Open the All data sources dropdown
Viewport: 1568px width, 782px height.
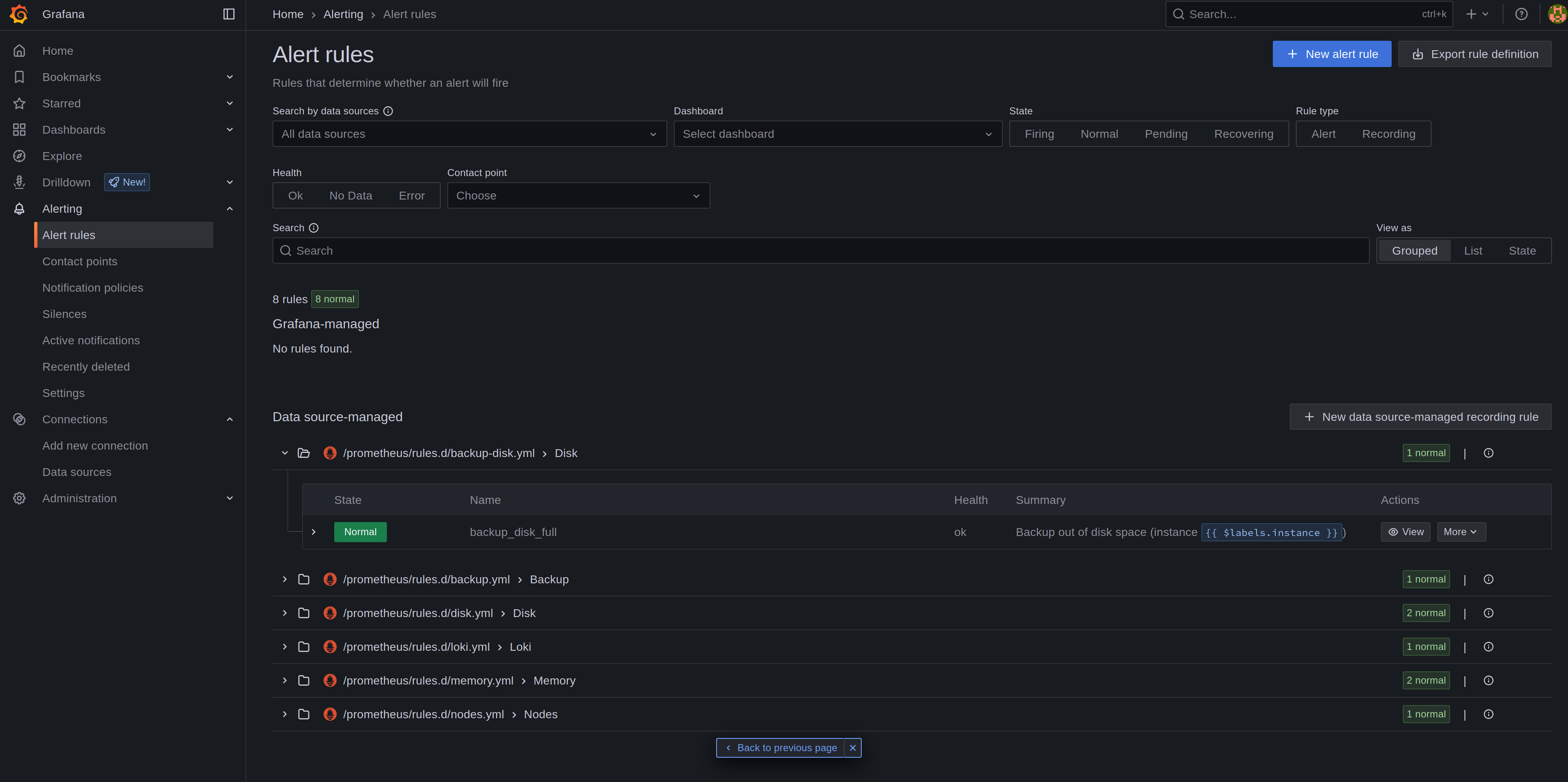[469, 134]
